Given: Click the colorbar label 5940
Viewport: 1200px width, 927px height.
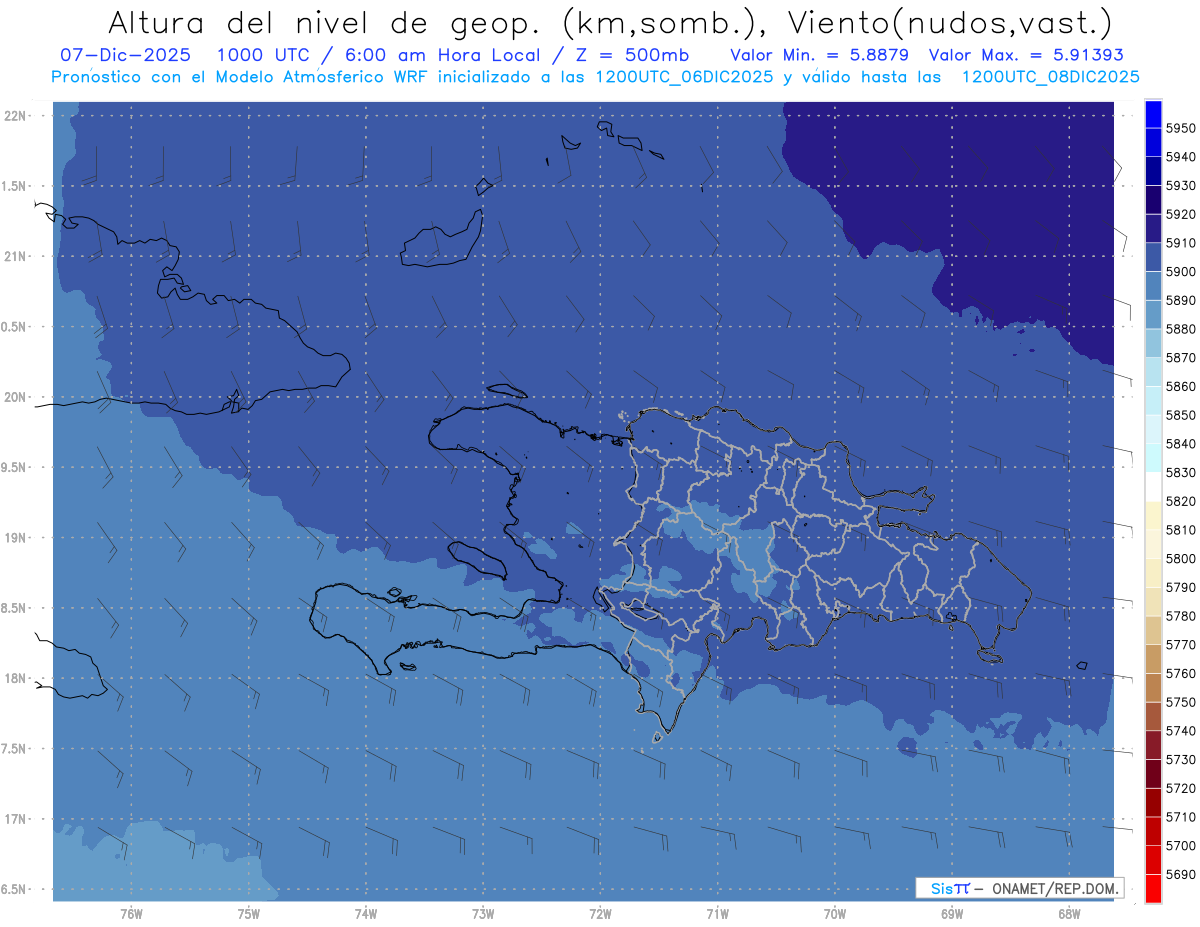Looking at the screenshot, I should (1181, 157).
